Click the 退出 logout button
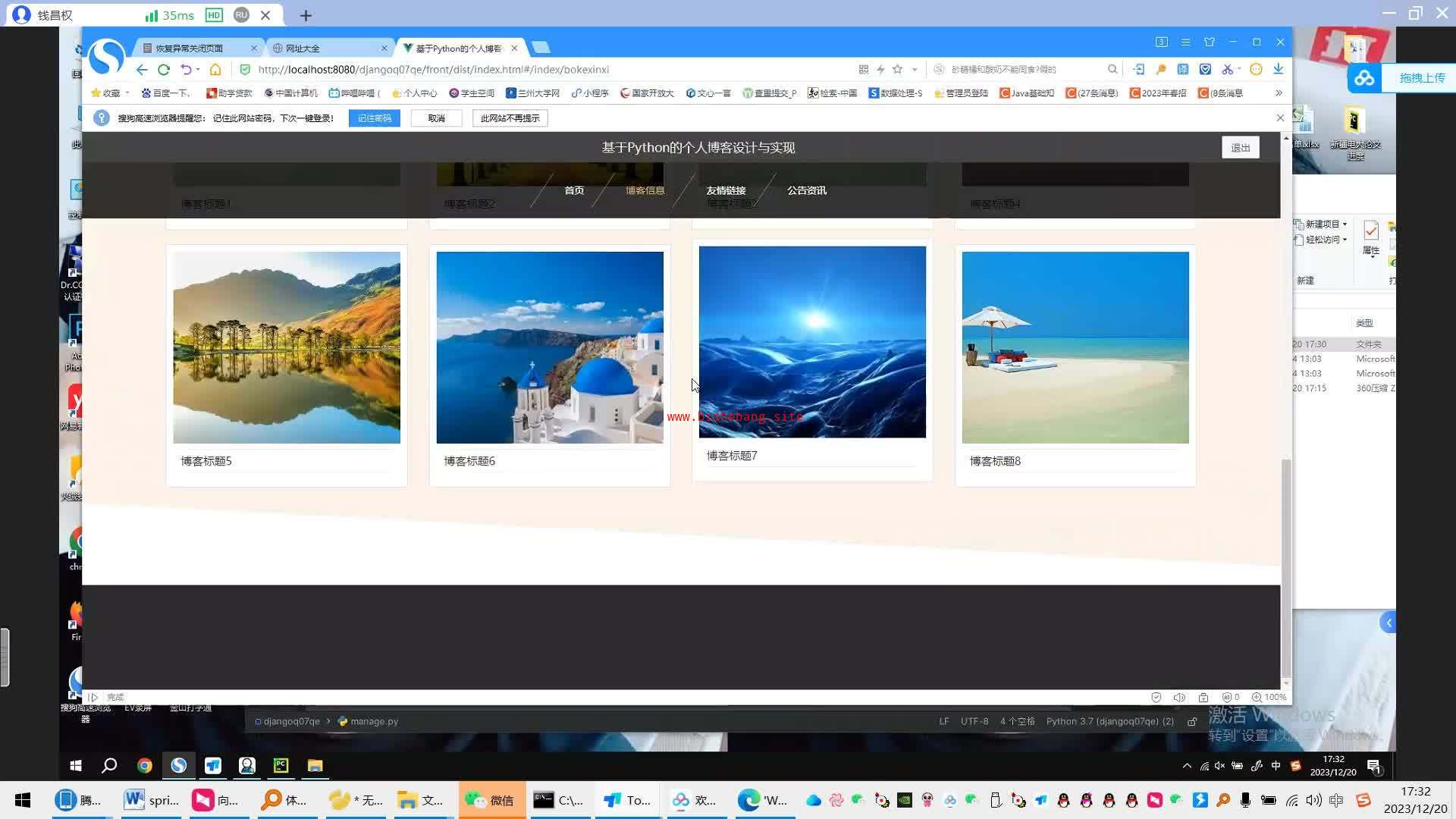 tap(1240, 148)
